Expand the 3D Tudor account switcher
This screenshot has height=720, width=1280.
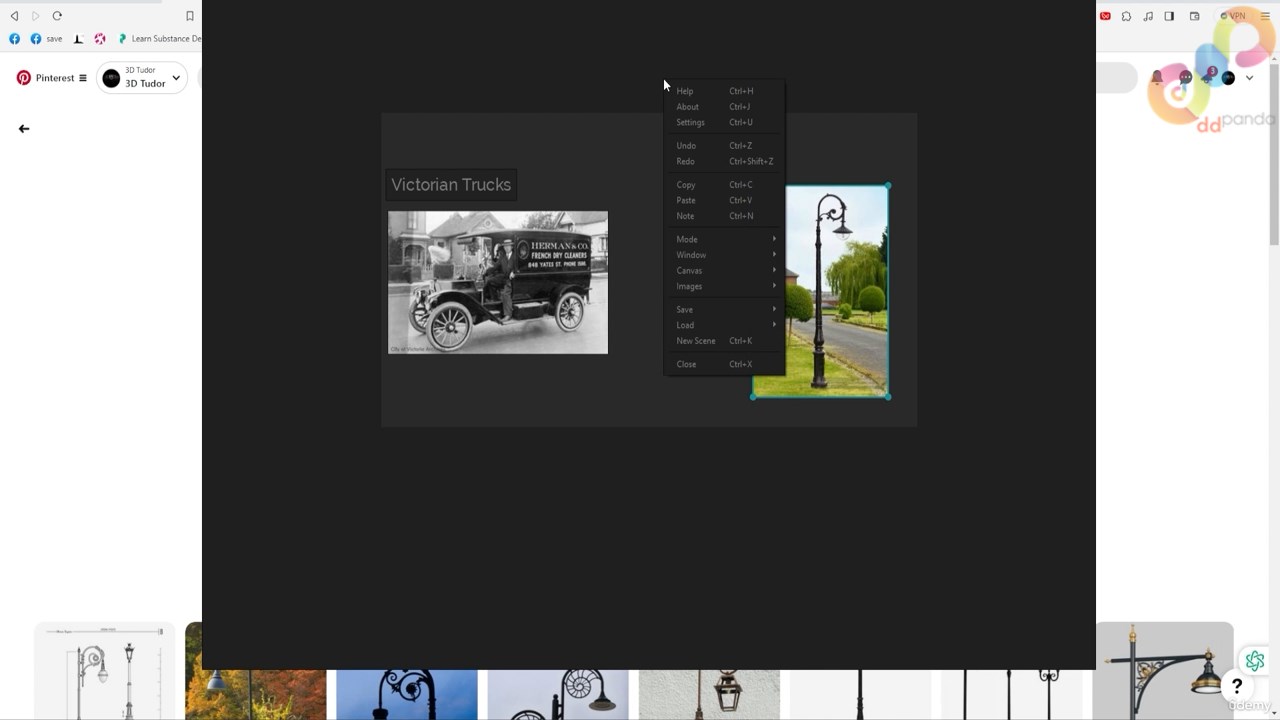(143, 77)
